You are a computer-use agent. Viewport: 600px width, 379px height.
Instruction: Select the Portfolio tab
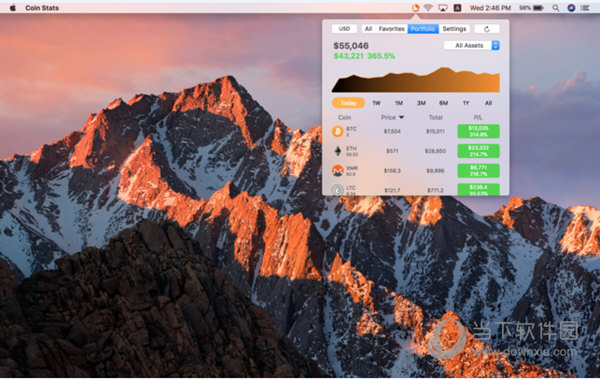coord(423,29)
